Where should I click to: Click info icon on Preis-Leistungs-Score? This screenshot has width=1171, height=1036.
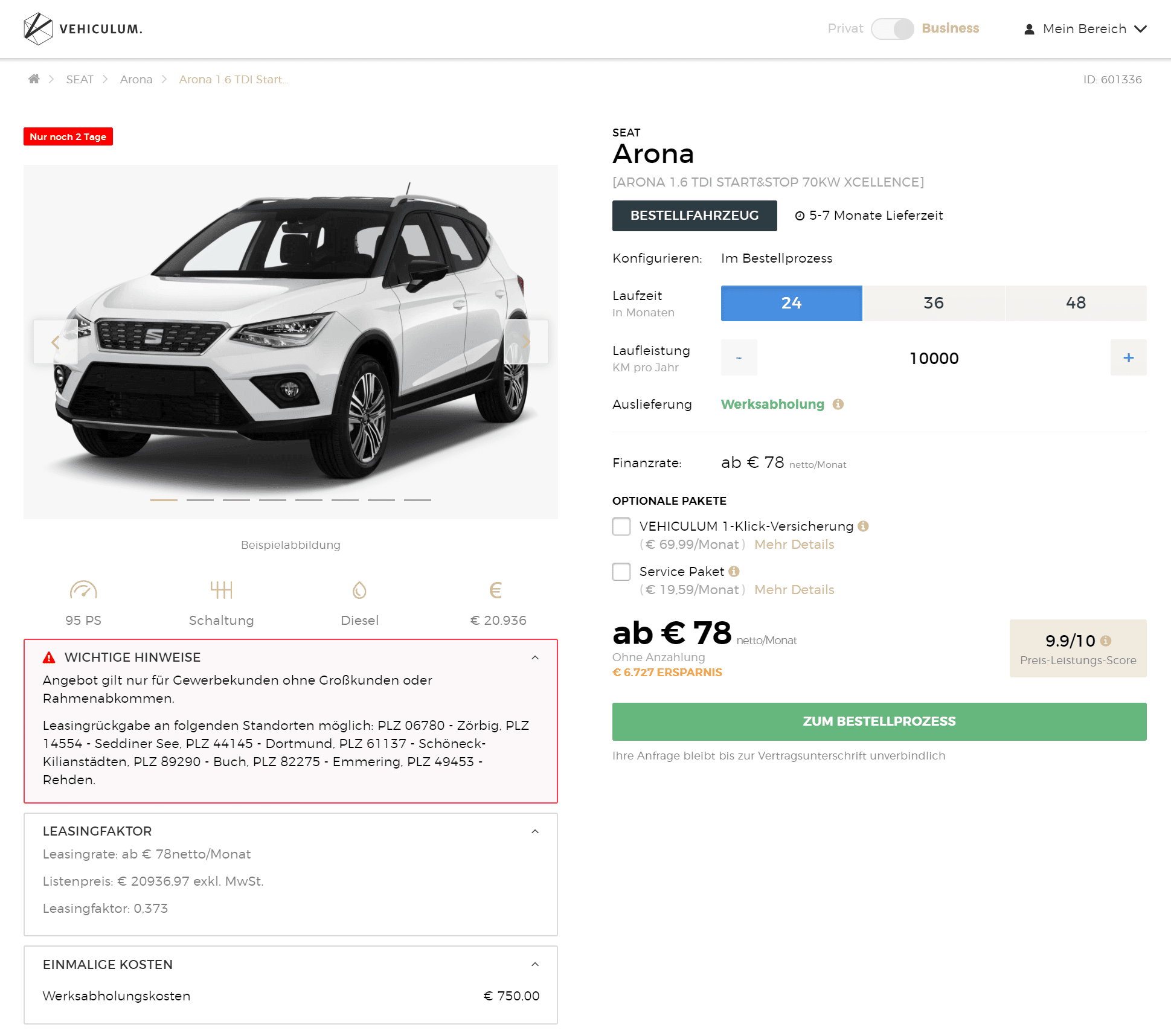pyautogui.click(x=1106, y=641)
